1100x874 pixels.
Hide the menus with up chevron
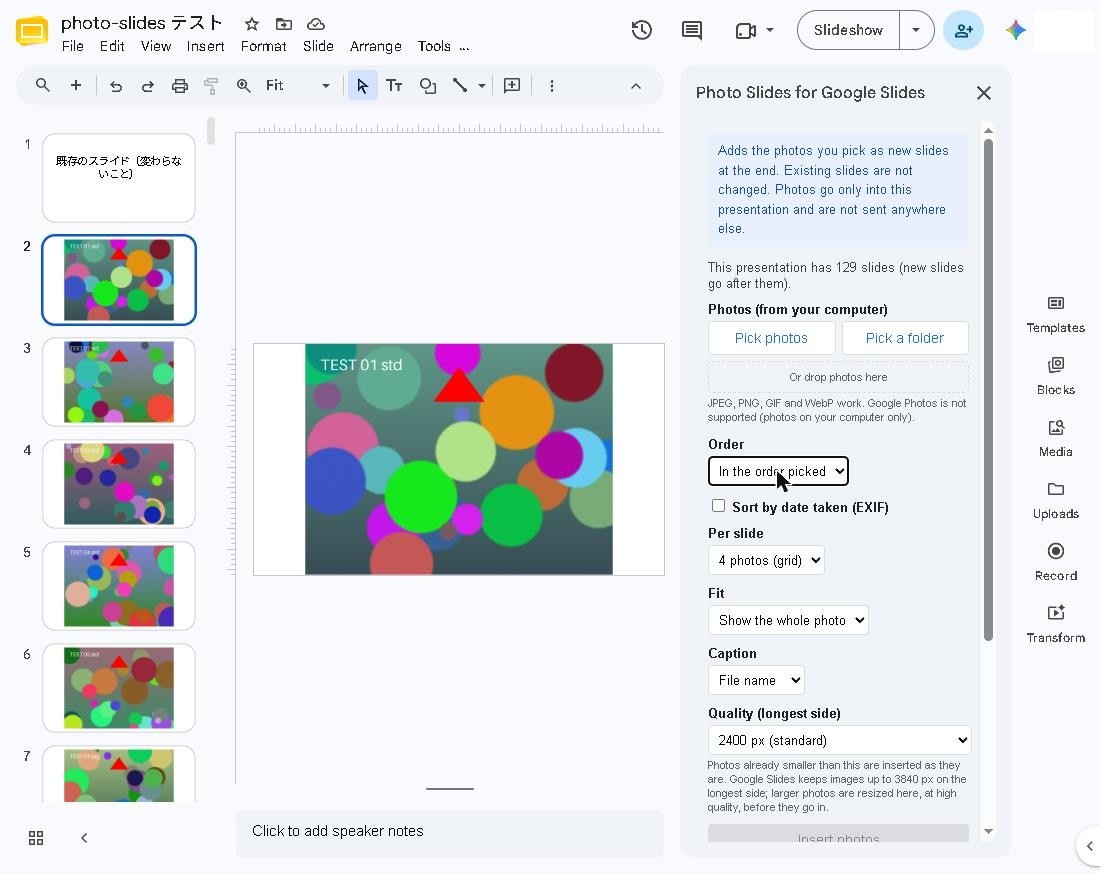click(x=636, y=86)
